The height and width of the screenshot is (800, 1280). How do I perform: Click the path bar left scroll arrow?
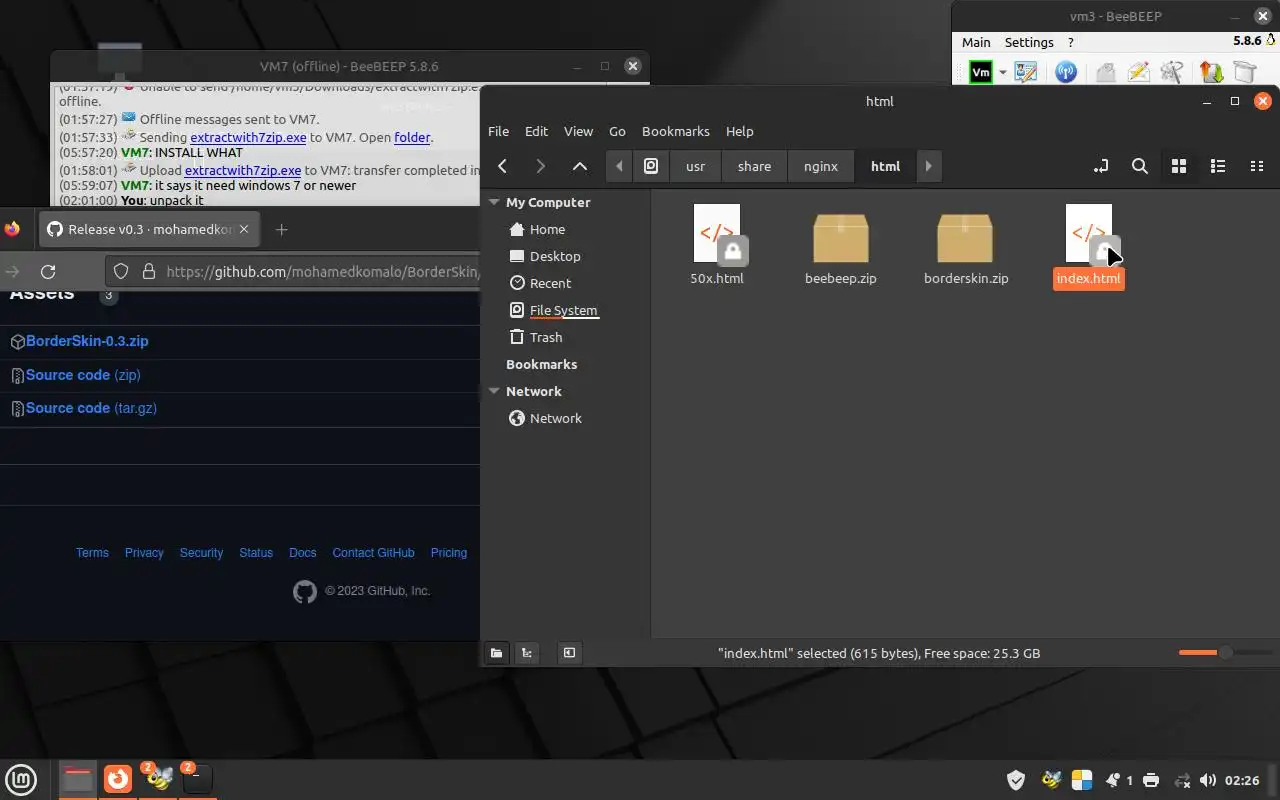point(620,166)
